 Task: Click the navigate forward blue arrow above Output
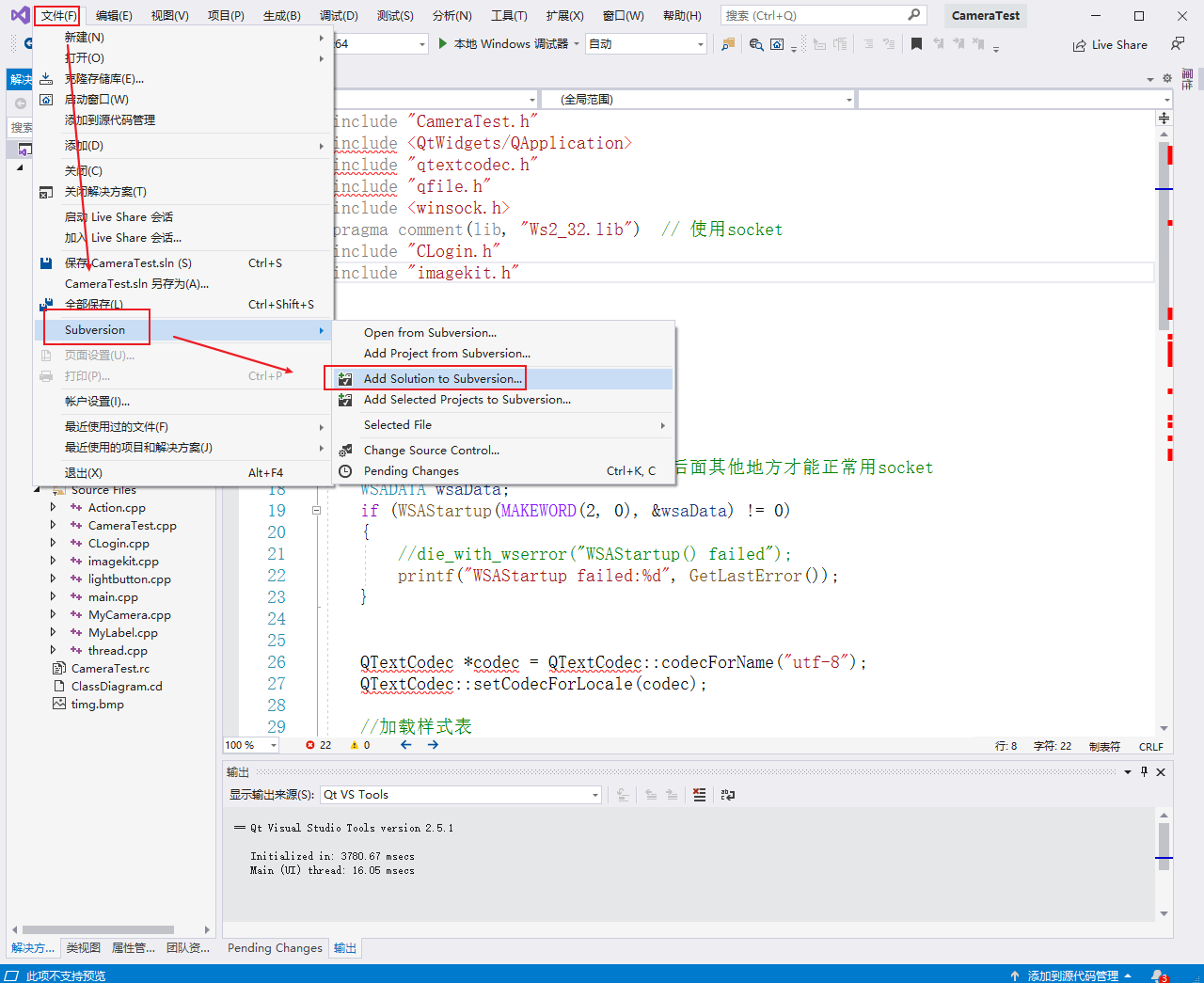(x=432, y=744)
